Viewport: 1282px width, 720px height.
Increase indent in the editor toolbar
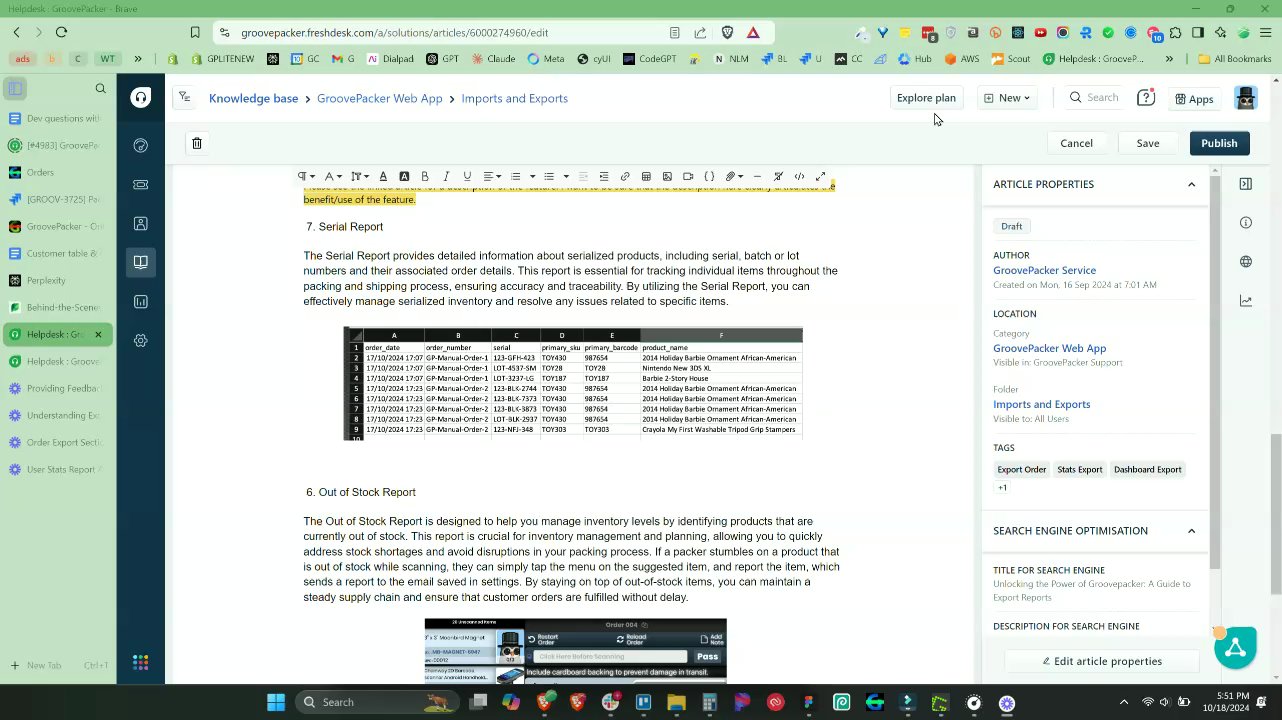point(604,176)
